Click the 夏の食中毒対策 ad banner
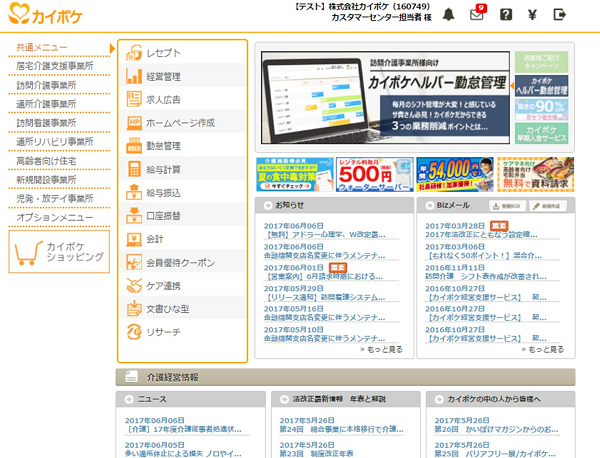The height and width of the screenshot is (458, 600). (295, 174)
